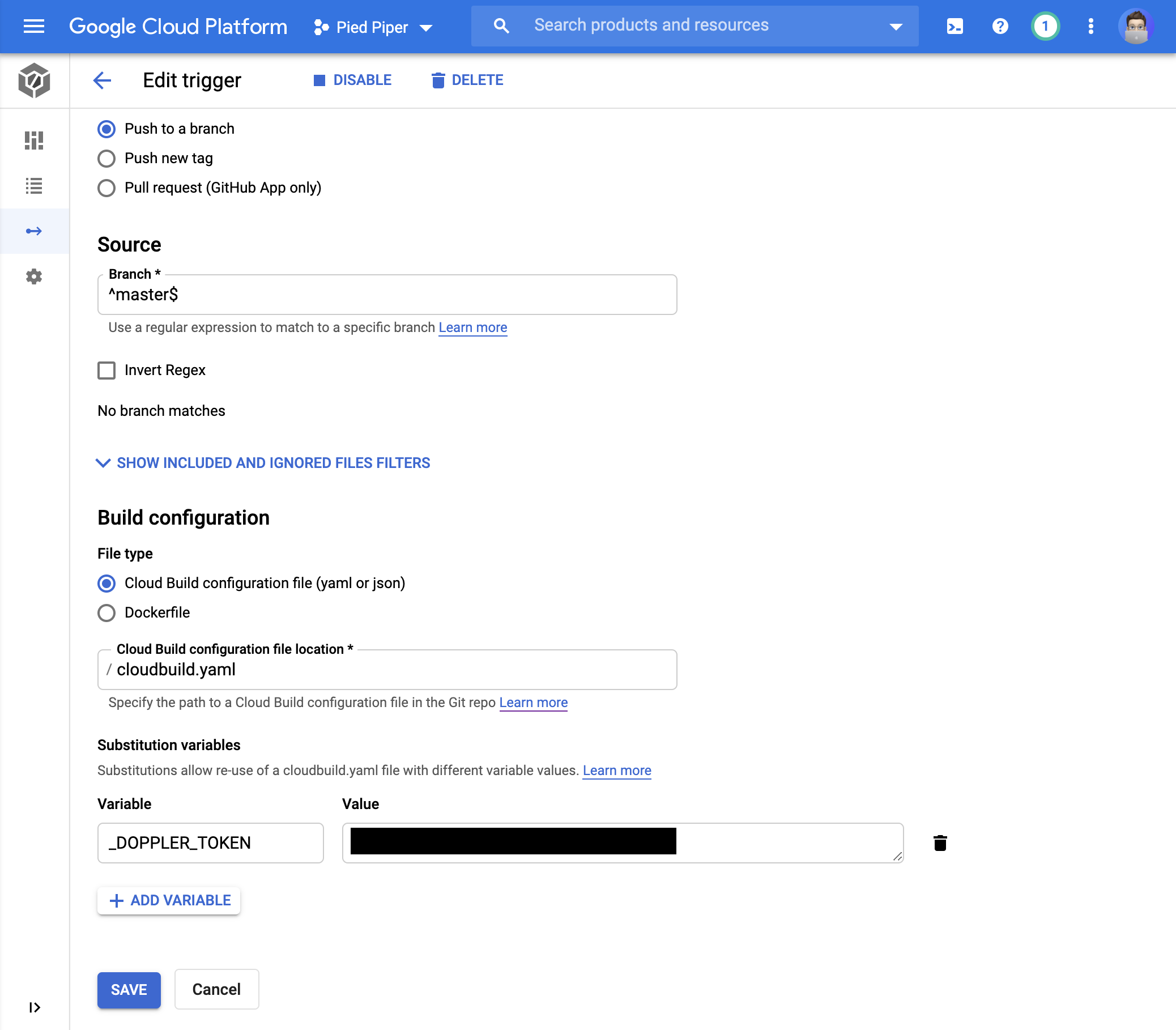The width and height of the screenshot is (1176, 1030).
Task: Open the hamburger navigation menu
Action: point(34,27)
